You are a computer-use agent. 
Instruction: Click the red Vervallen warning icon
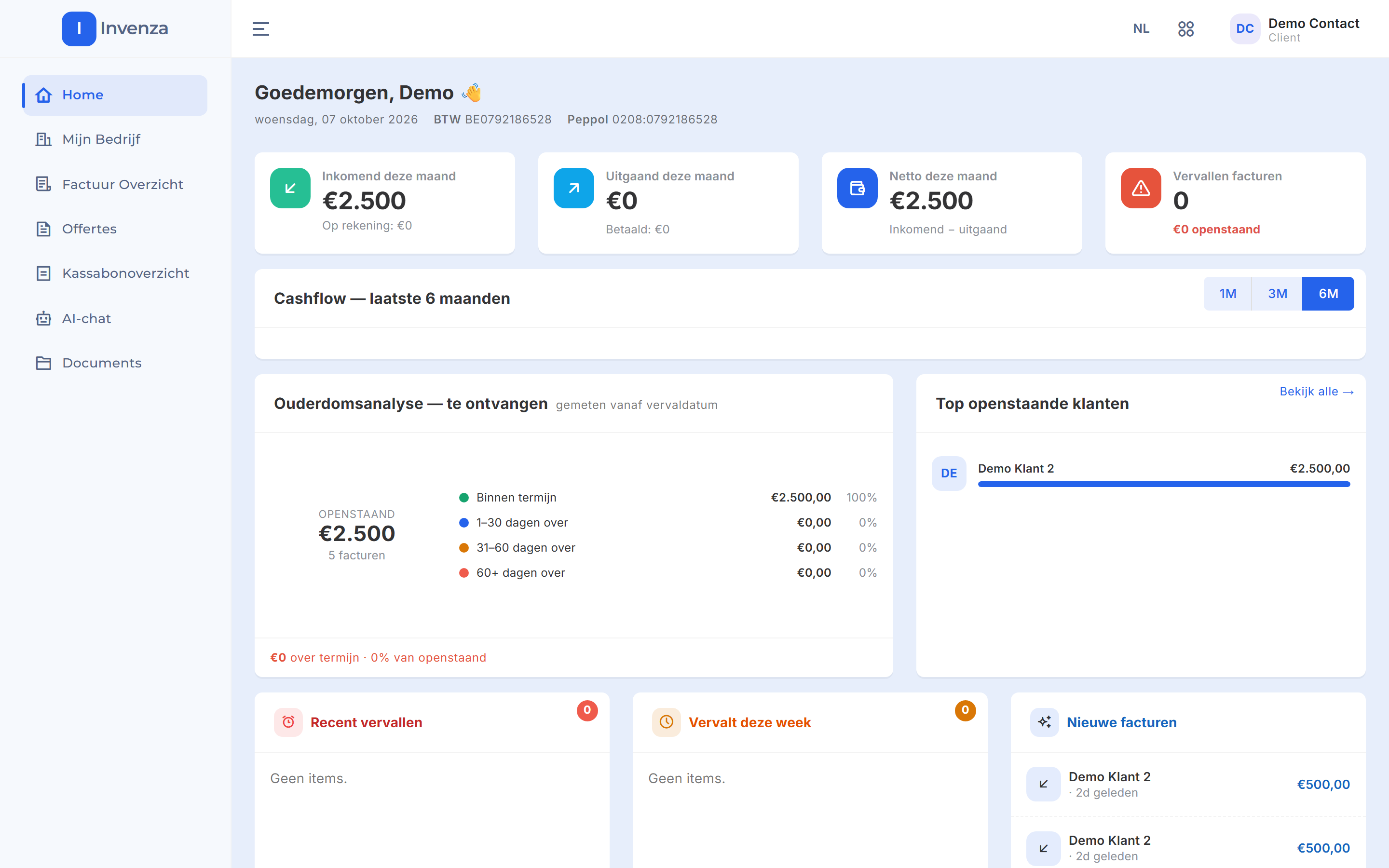point(1141,188)
